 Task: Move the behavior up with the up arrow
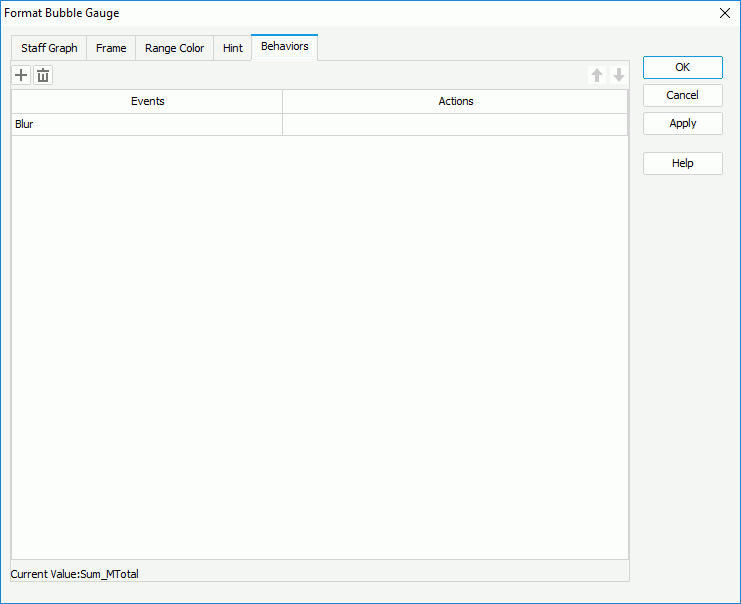pyautogui.click(x=597, y=75)
